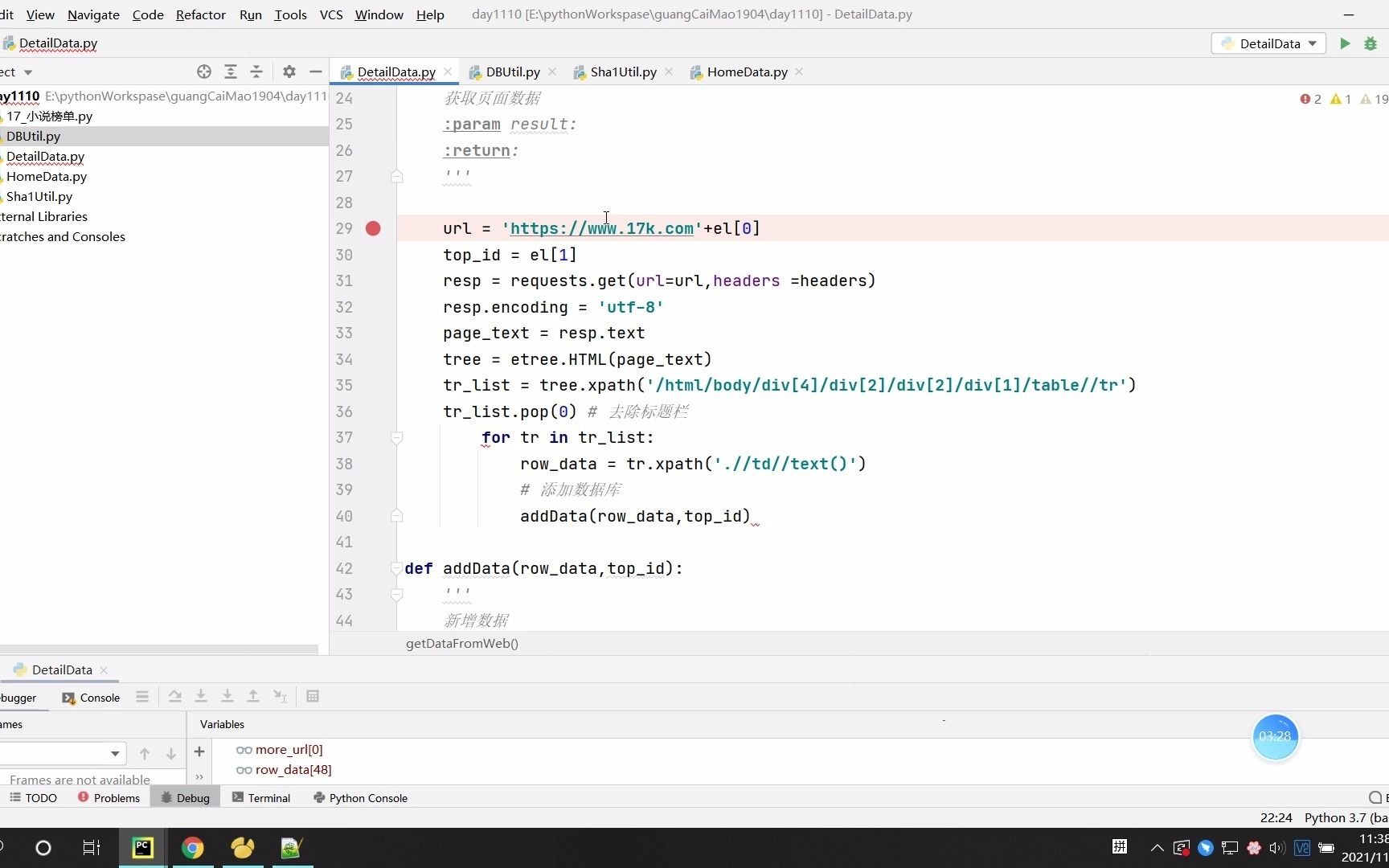Open the Tools menu
This screenshot has height=868, width=1389.
click(x=290, y=14)
